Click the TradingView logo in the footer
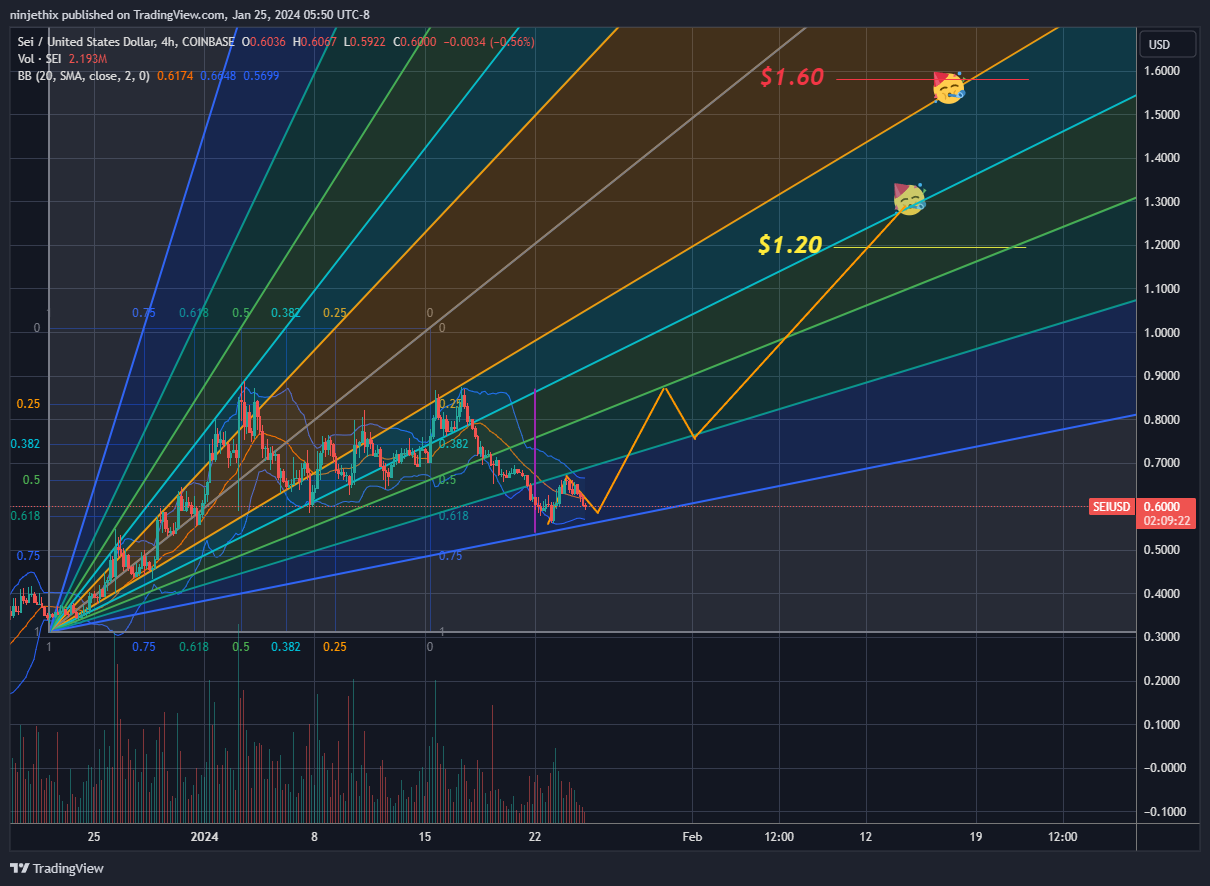 (x=57, y=868)
